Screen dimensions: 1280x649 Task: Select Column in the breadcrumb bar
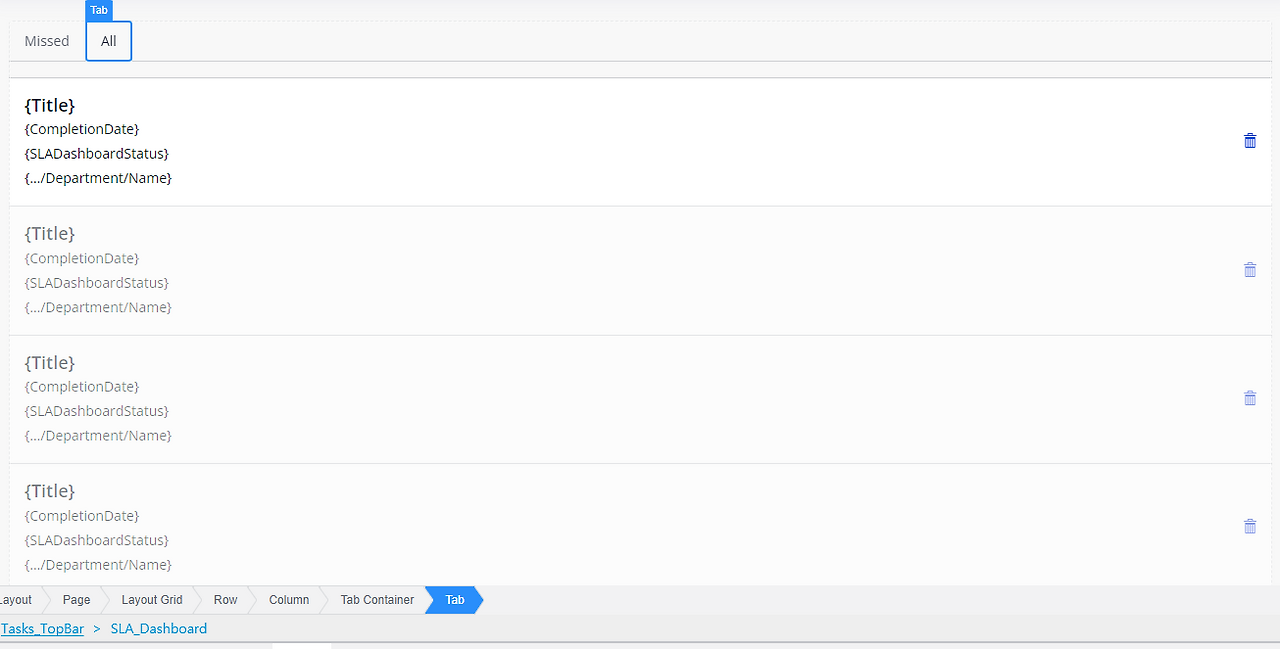click(x=288, y=600)
